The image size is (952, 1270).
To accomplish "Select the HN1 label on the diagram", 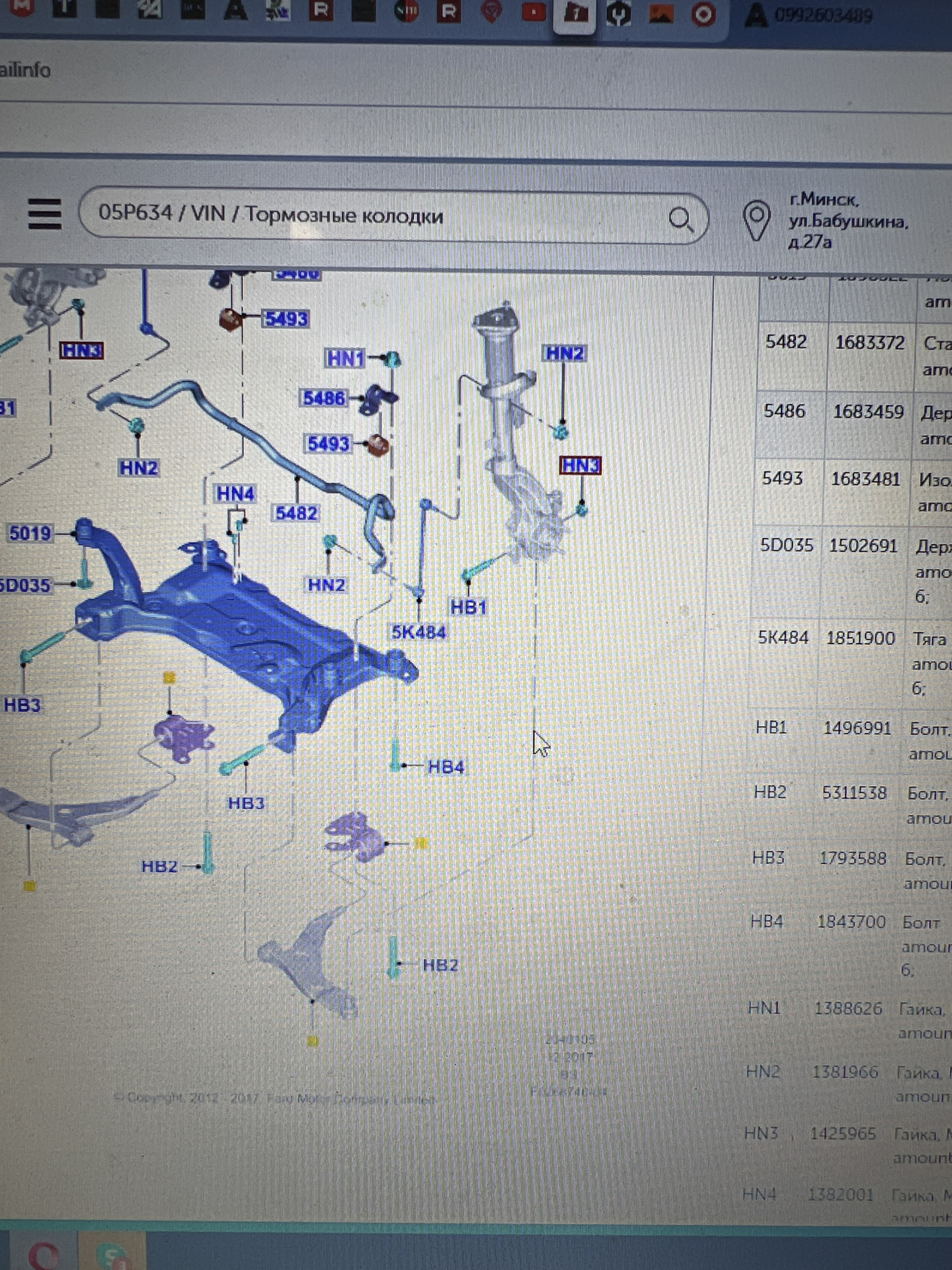I will 344,359.
